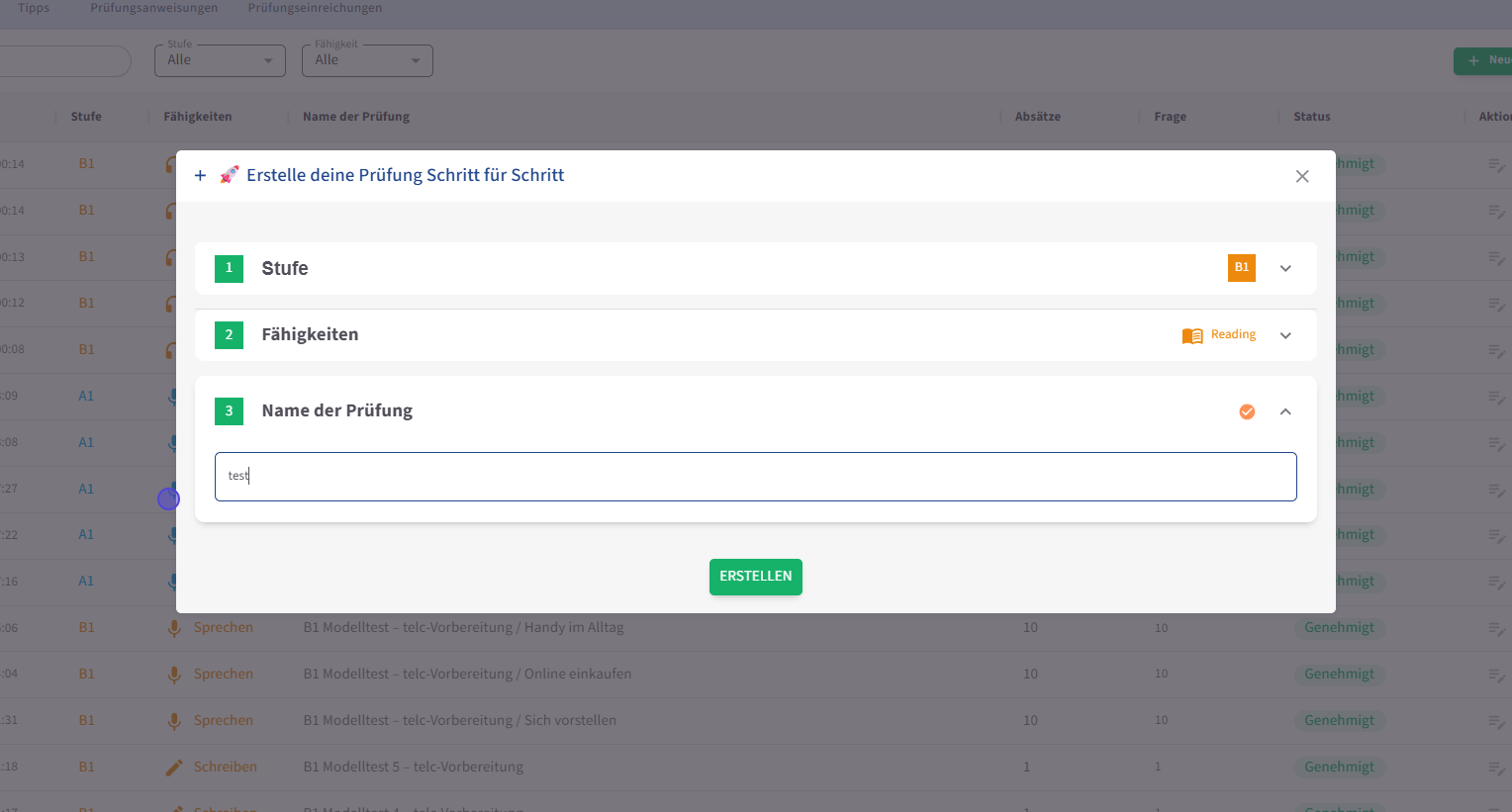
Task: Click the orange B1 level badge
Action: pos(1241,268)
